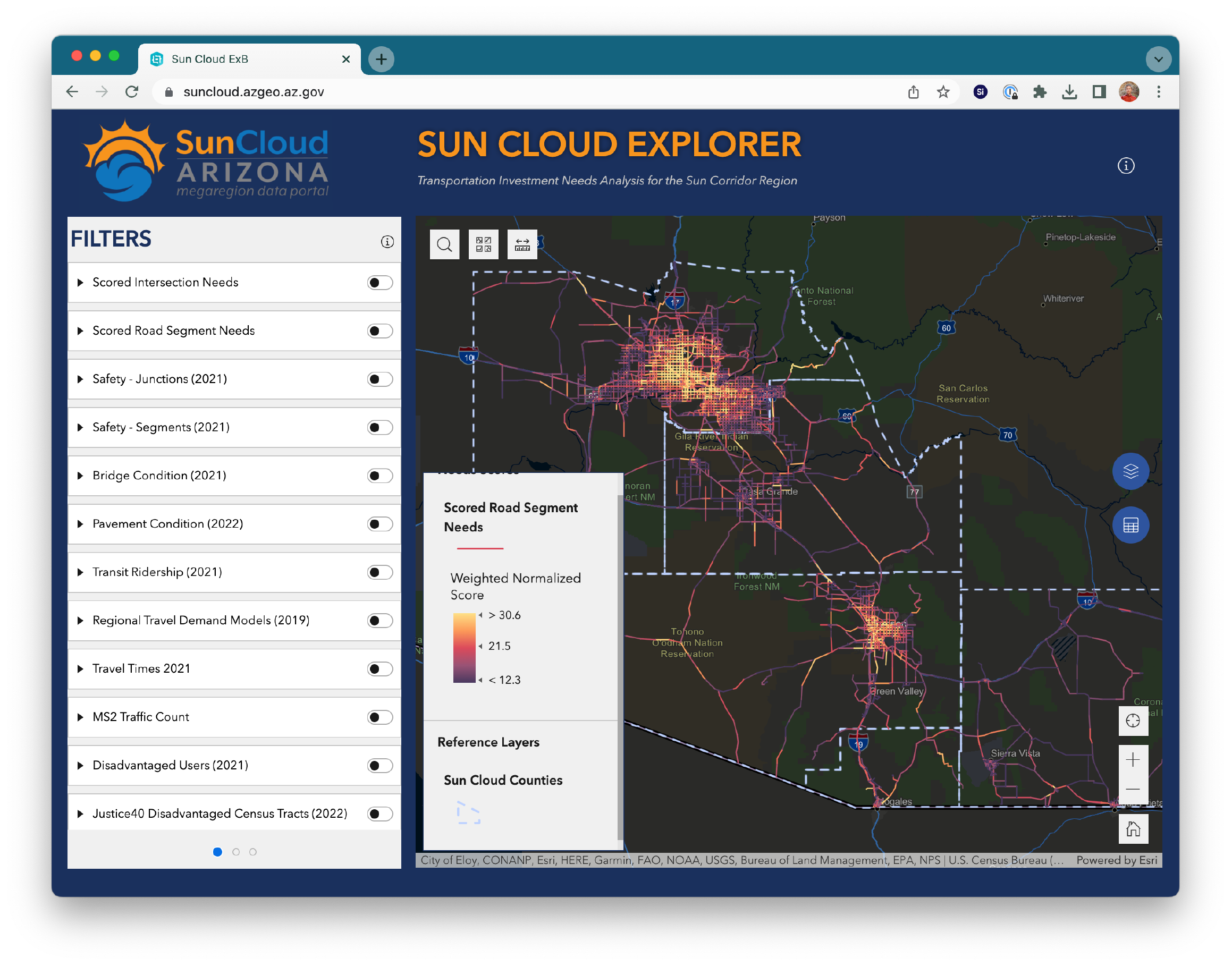
Task: Open the Chrome three-dot menu
Action: click(1159, 91)
